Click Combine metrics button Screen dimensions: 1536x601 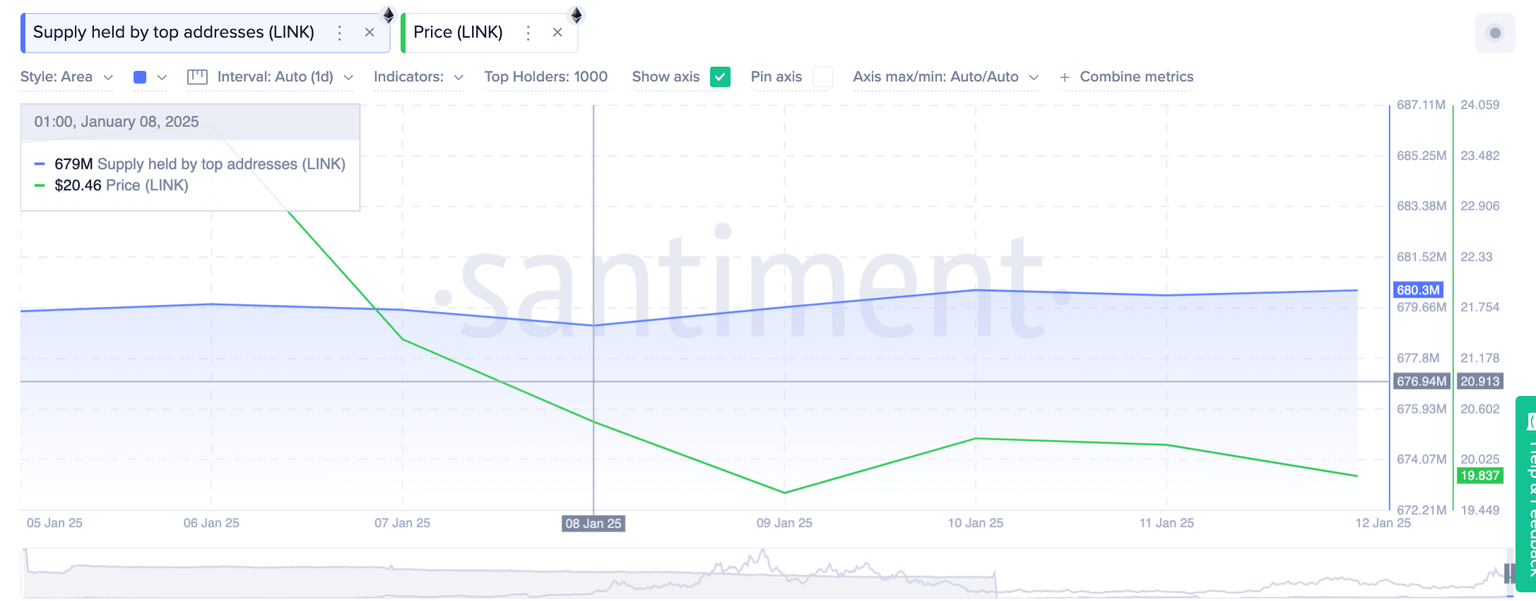[1127, 77]
